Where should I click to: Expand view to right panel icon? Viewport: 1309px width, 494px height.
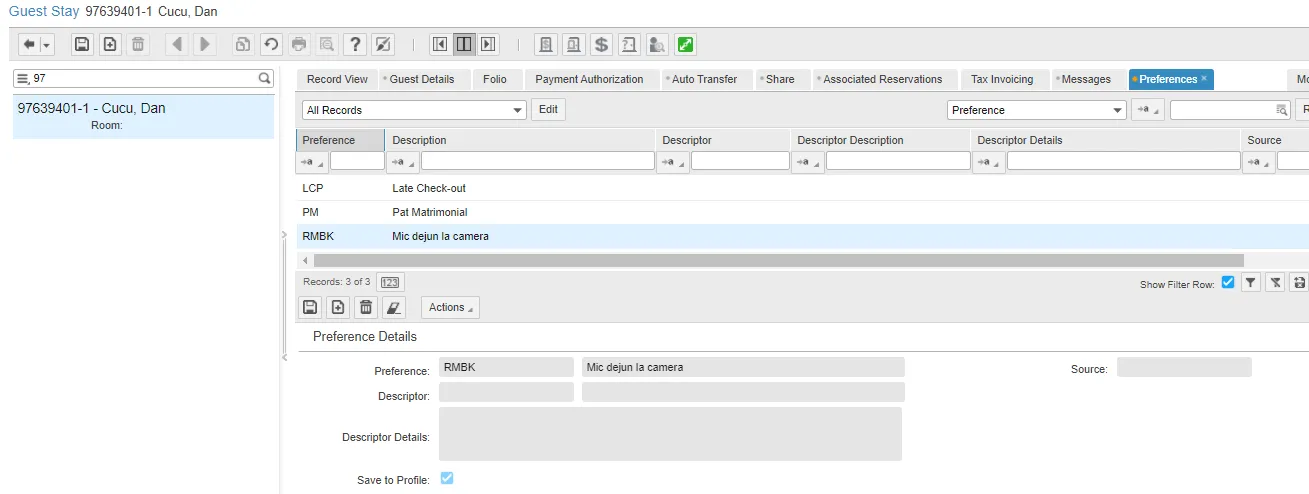[487, 44]
